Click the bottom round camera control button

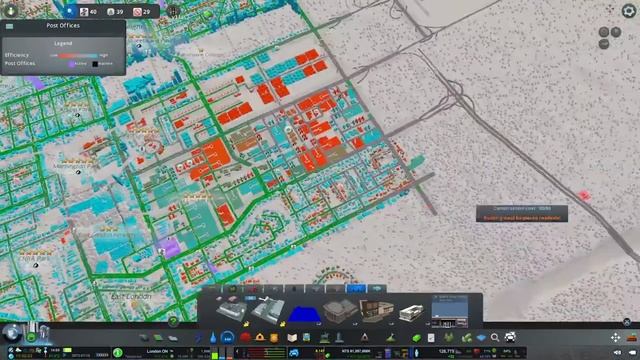(x=604, y=44)
